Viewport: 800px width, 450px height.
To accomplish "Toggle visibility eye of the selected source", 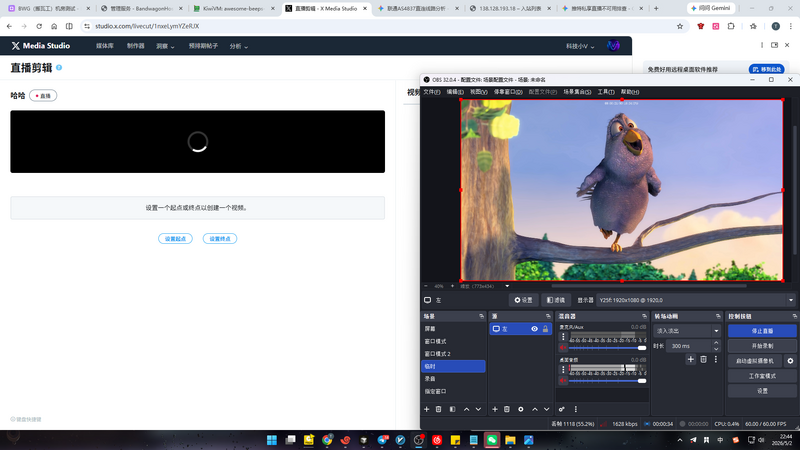I will point(534,329).
